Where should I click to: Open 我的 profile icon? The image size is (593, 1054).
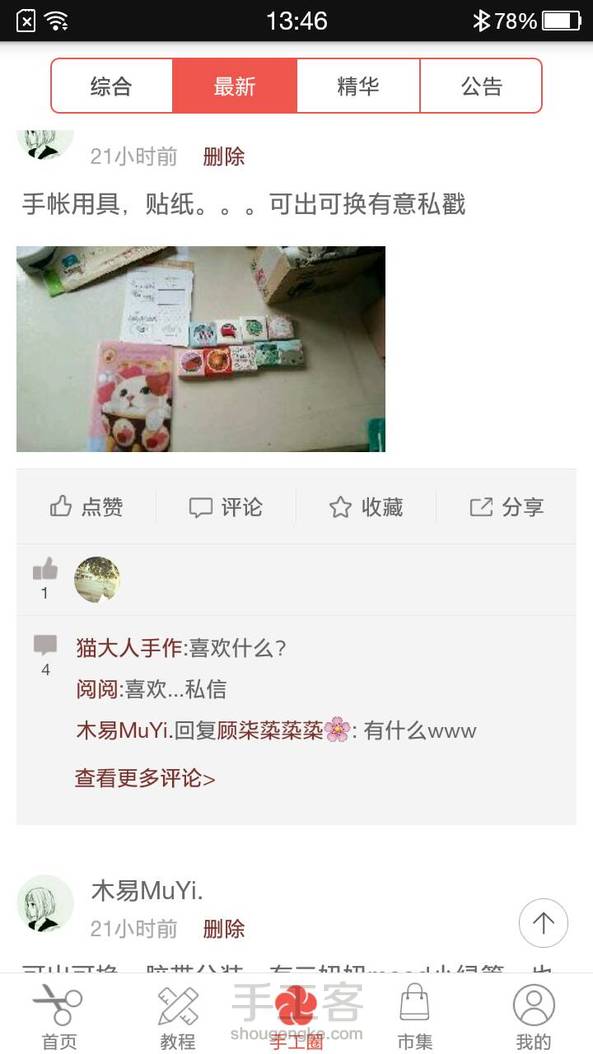(534, 1006)
